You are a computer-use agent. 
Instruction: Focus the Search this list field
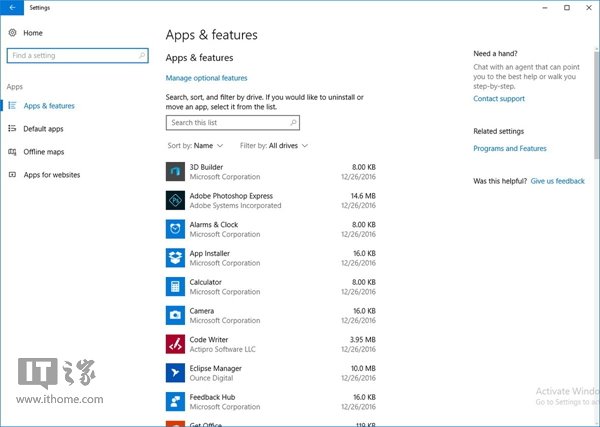[233, 123]
